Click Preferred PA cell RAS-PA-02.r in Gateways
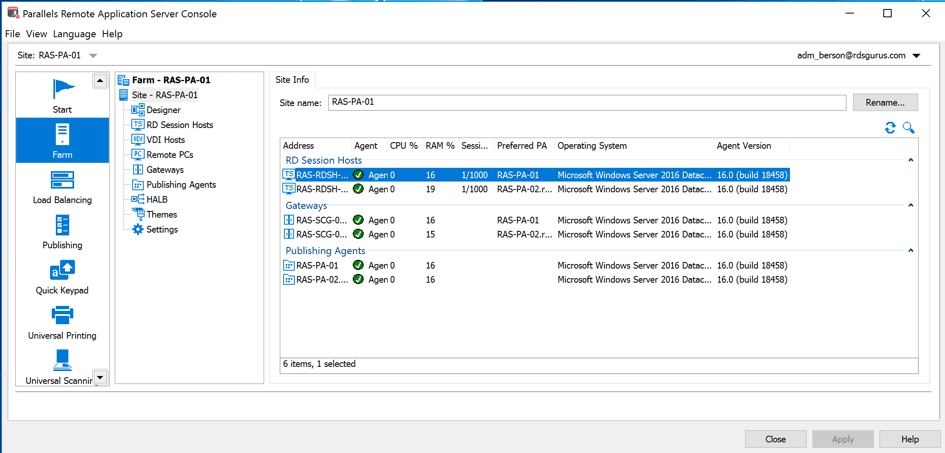This screenshot has height=453, width=945. click(523, 234)
